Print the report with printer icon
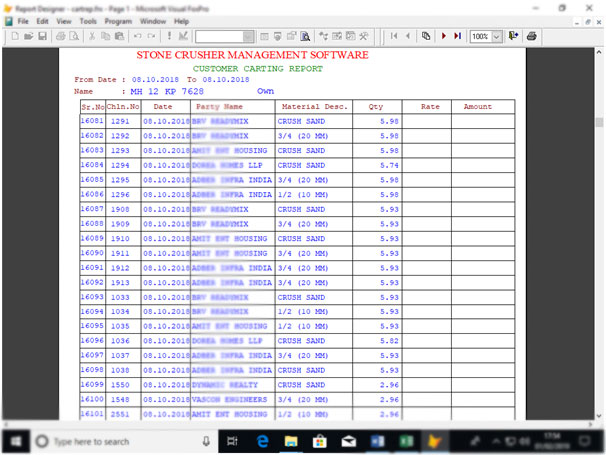The width and height of the screenshot is (606, 455). [x=532, y=36]
